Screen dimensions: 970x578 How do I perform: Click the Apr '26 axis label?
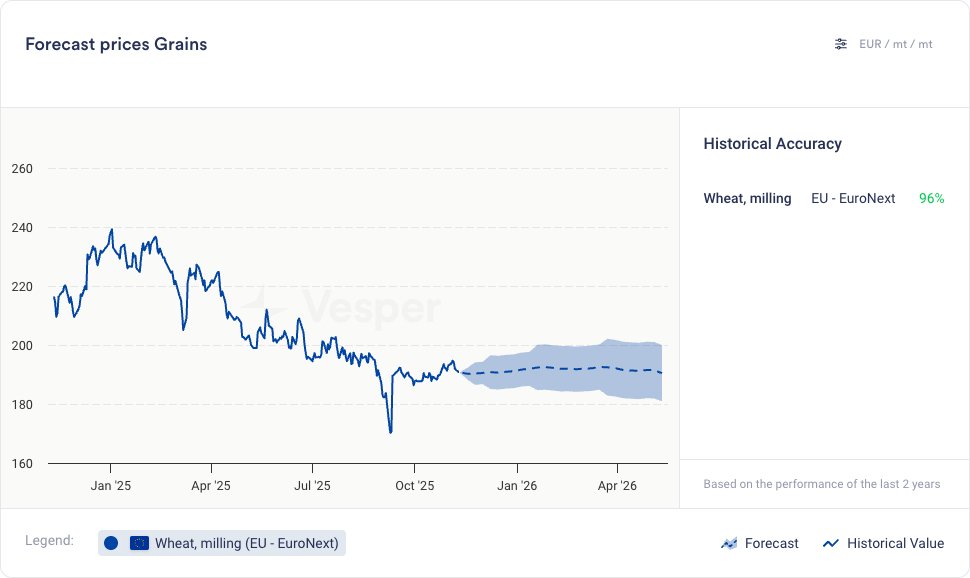tap(617, 486)
